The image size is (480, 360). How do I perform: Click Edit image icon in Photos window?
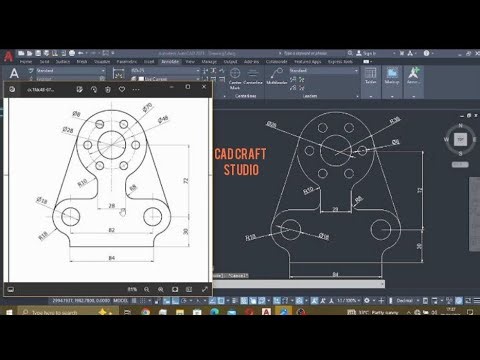point(79,89)
